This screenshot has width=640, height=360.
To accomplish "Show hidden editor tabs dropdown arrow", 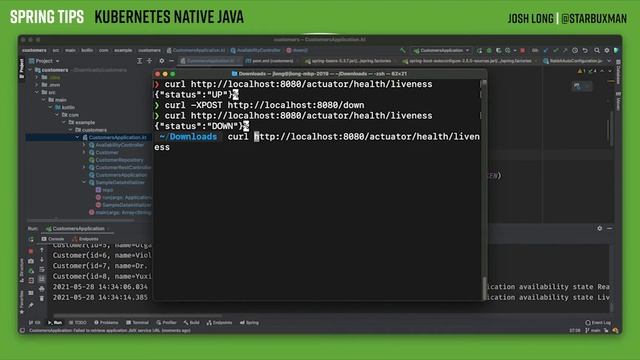I will click(610, 61).
